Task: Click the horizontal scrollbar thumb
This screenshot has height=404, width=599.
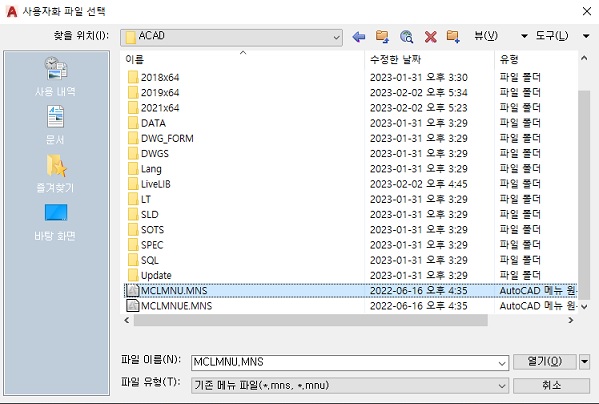Action: 311,320
